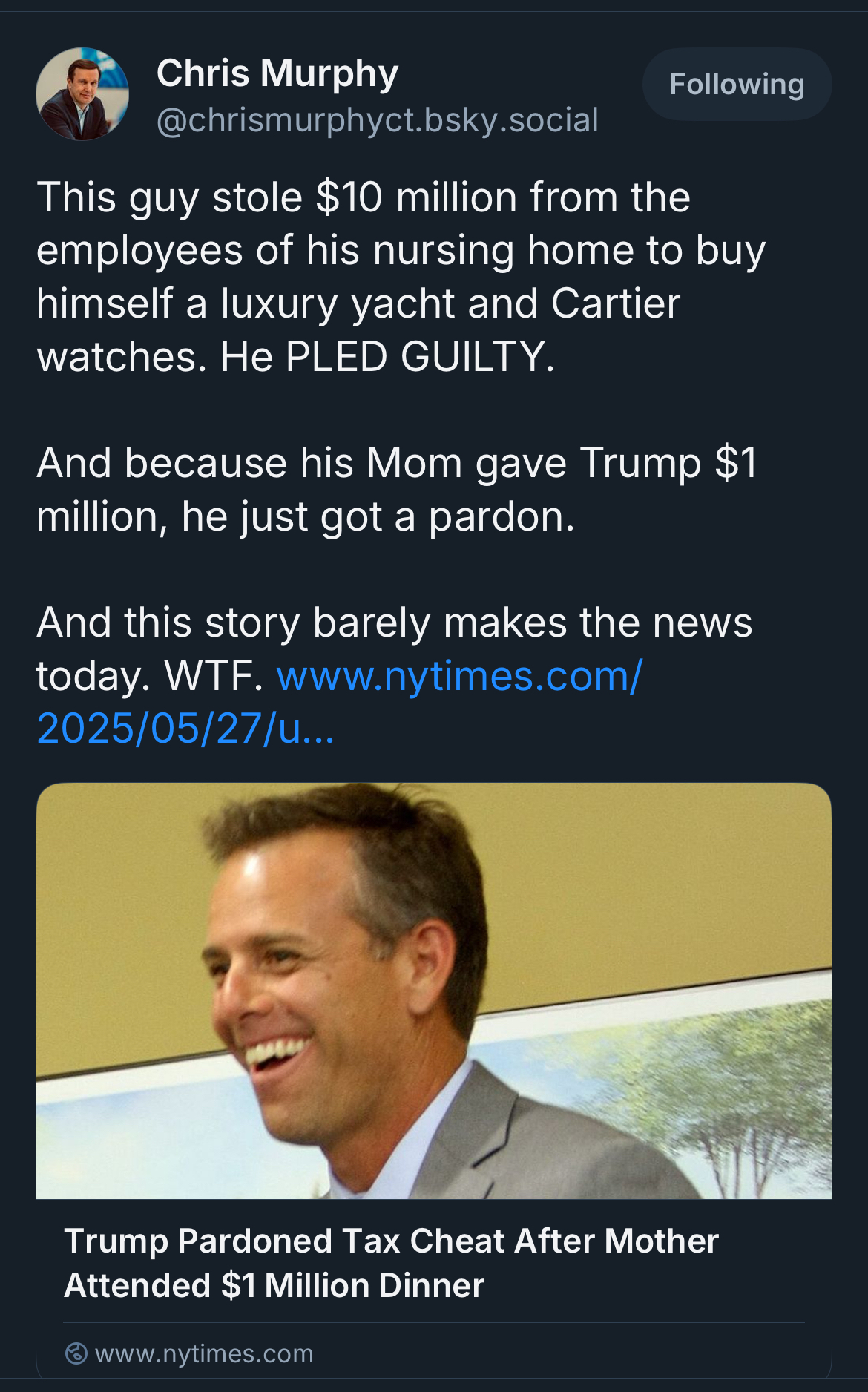Click the Chris Murphy display name
Screen dimensions: 868x1392
click(x=277, y=73)
